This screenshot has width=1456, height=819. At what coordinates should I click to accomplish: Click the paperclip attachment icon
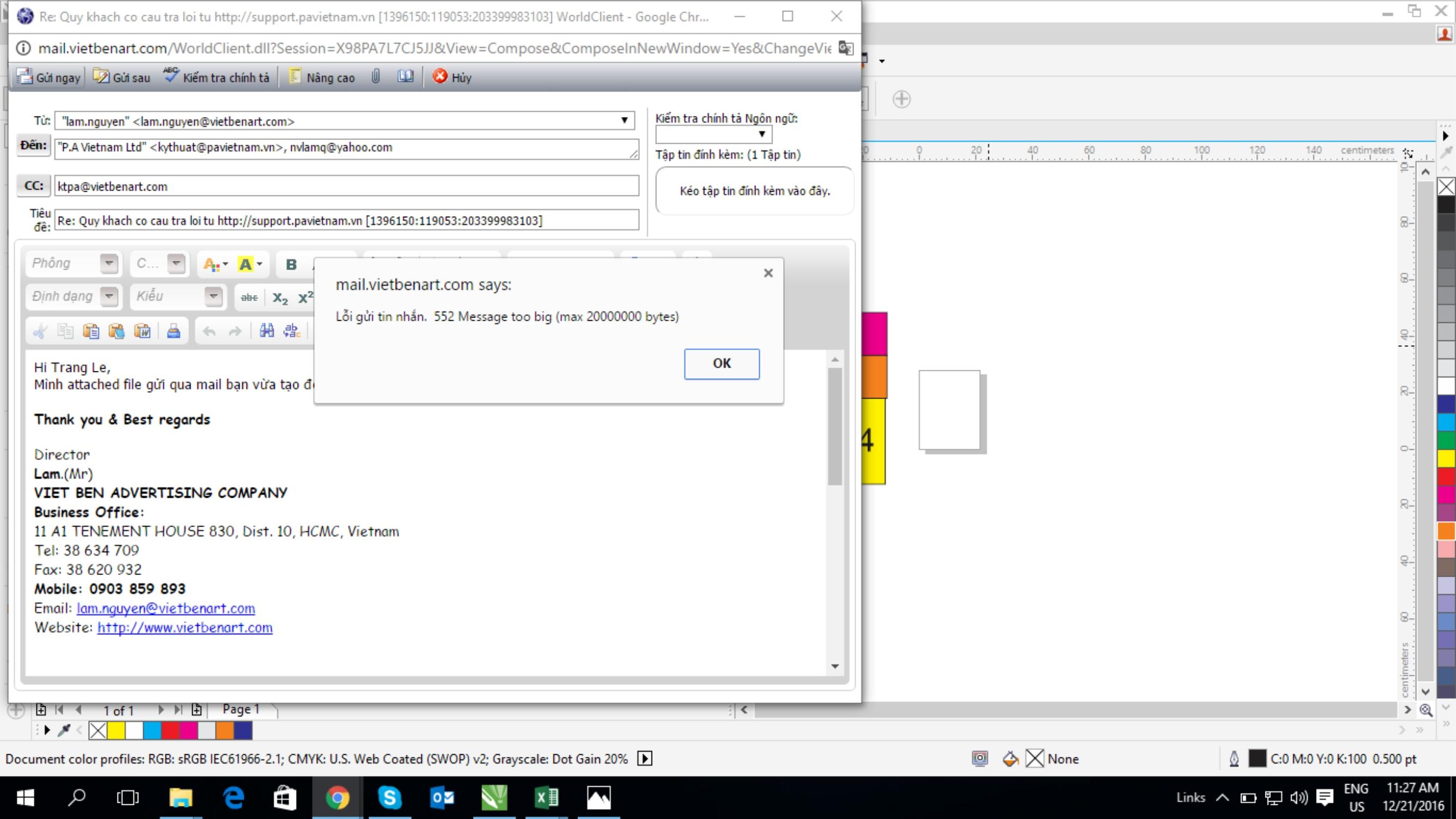pyautogui.click(x=376, y=76)
